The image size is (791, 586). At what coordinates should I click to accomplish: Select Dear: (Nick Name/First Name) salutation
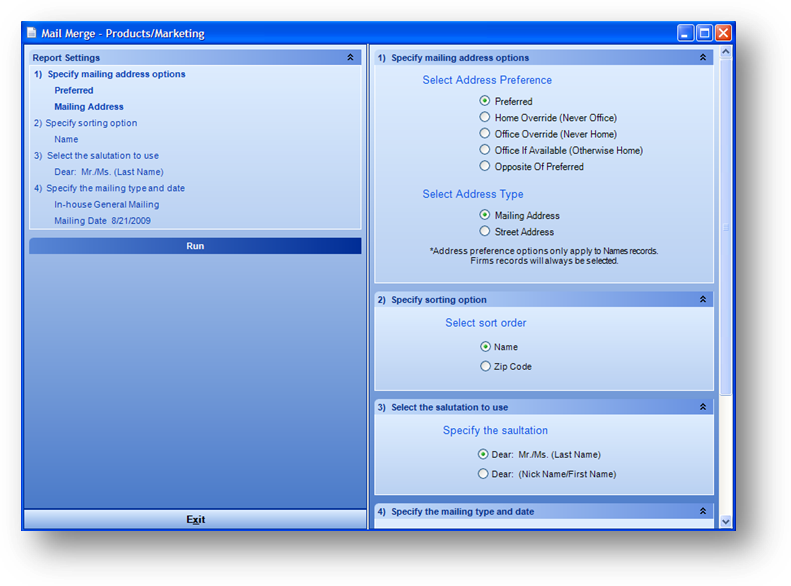483,474
